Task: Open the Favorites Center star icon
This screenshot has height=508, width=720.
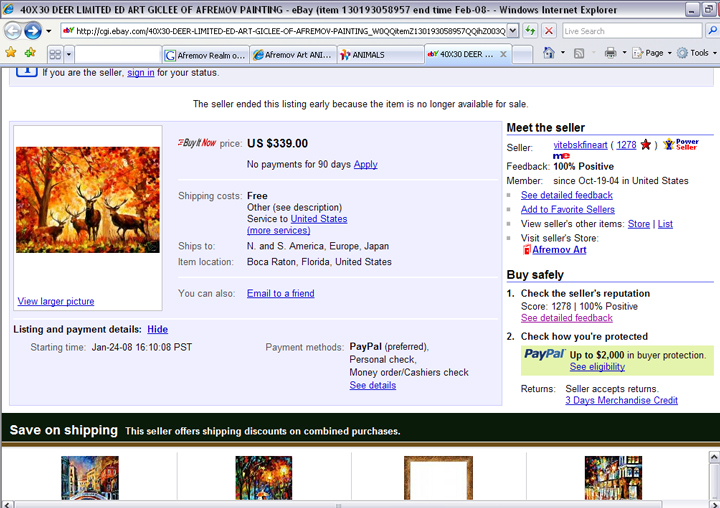Action: 11,53
